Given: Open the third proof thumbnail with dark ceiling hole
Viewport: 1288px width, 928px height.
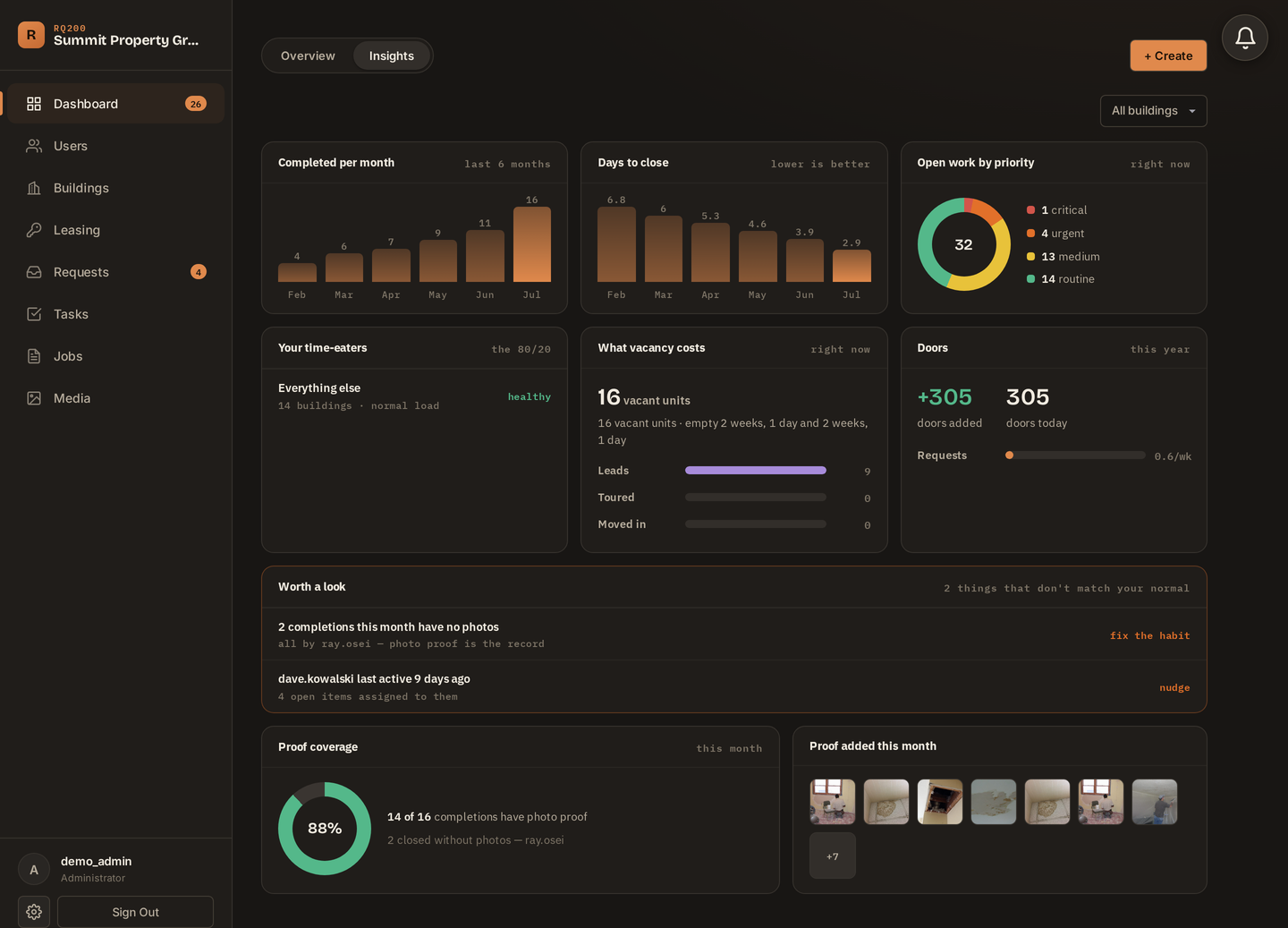Looking at the screenshot, I should (x=940, y=802).
